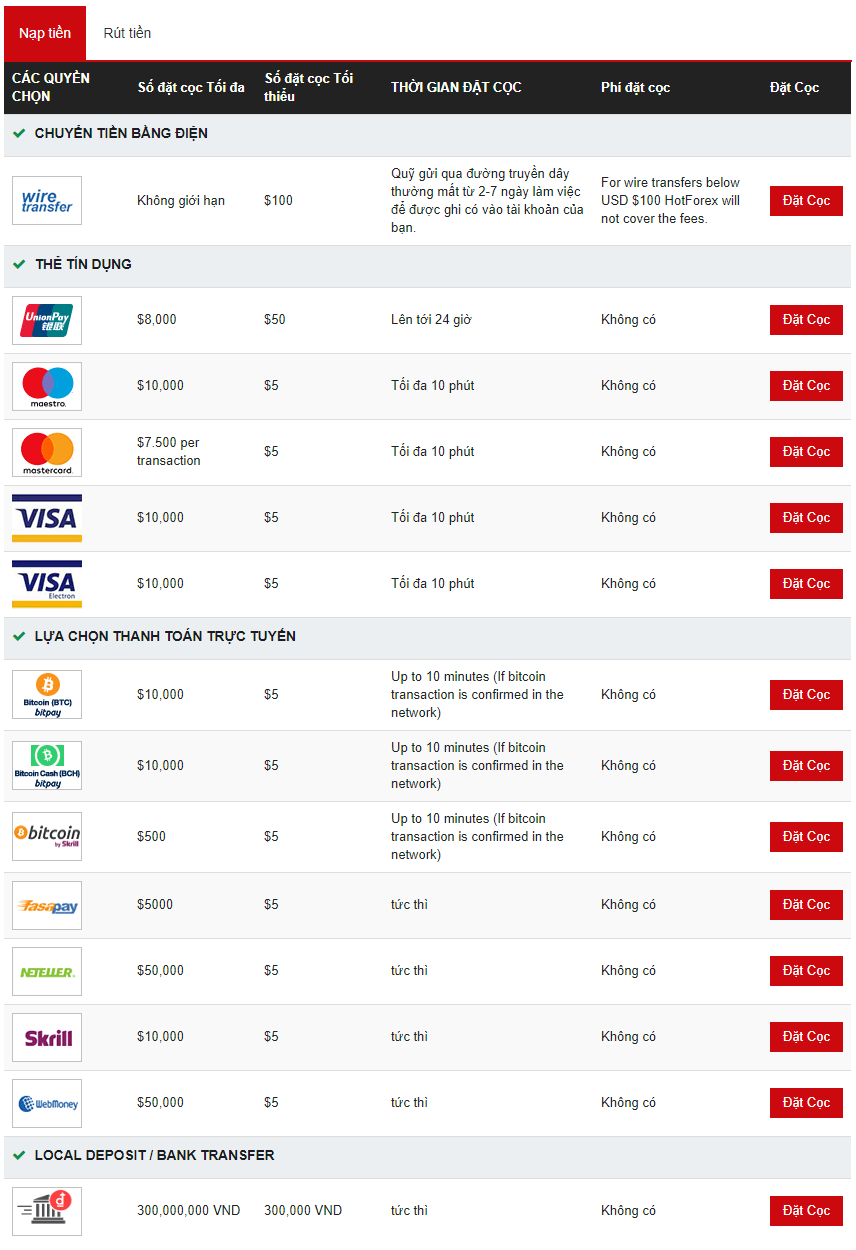This screenshot has width=856, height=1250.
Task: Switch to the Rút tiền tab
Action: (127, 33)
